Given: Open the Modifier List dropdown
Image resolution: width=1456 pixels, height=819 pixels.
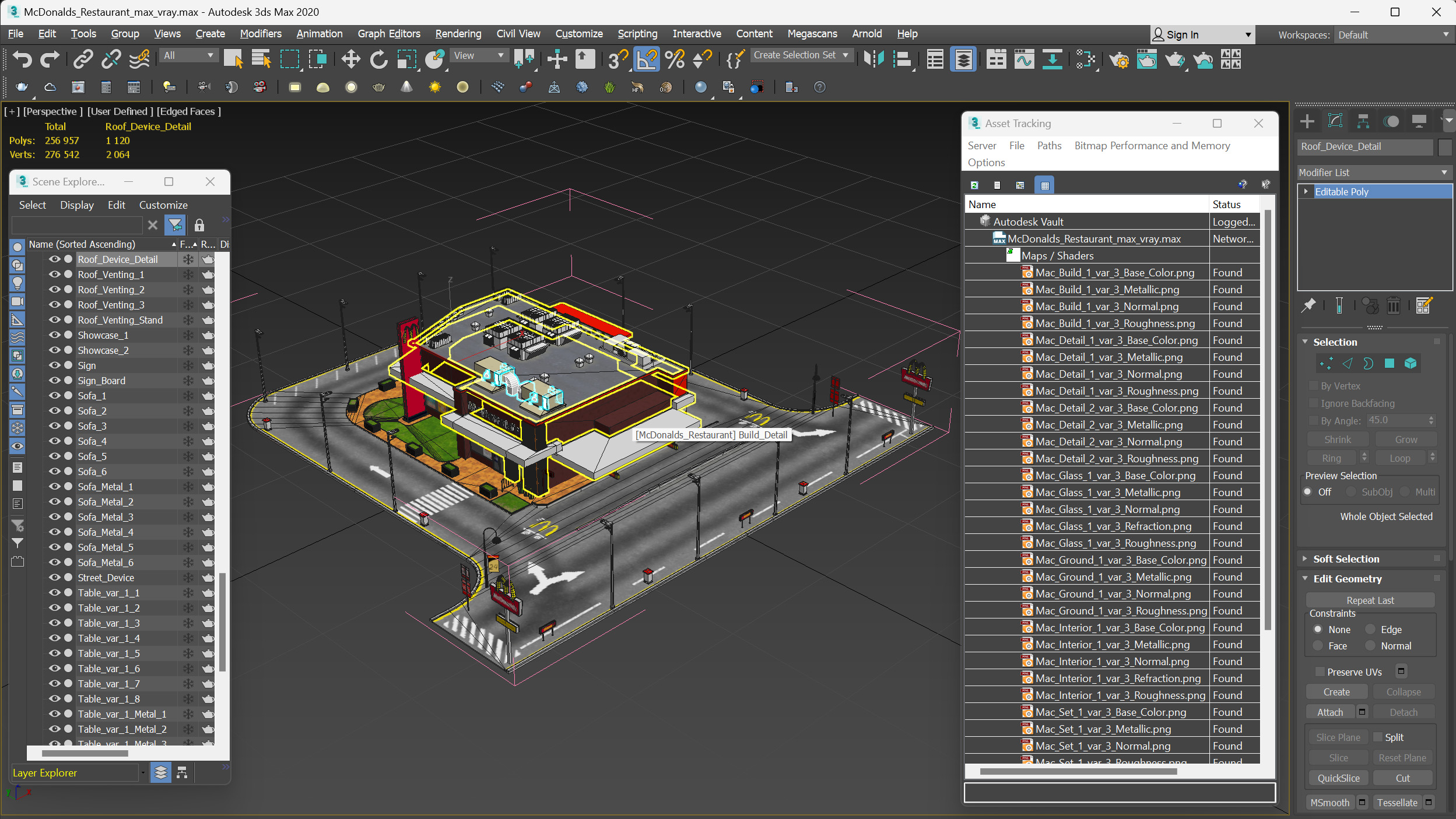Looking at the screenshot, I should [x=1374, y=173].
